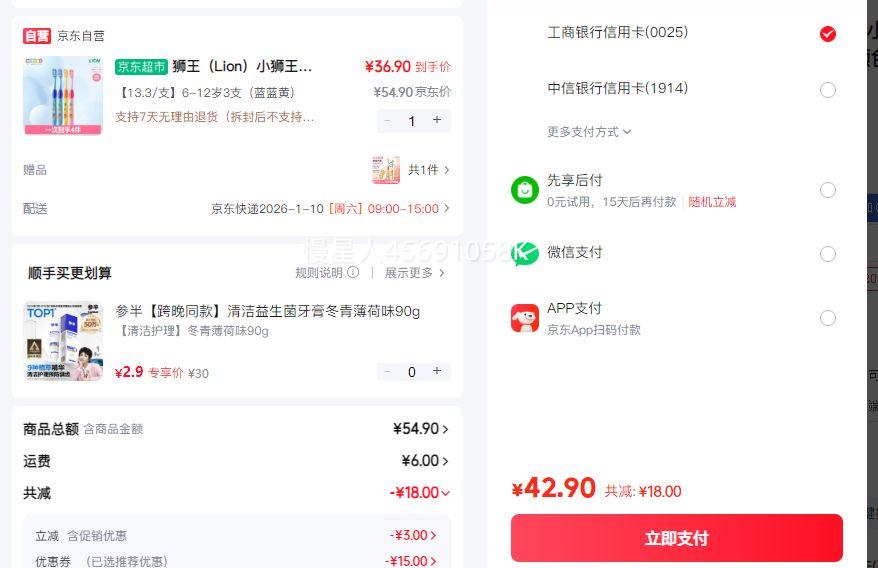Screen dimensions: 878x568
Task: Open 优惠券 coupon selection row
Action: coord(236,561)
